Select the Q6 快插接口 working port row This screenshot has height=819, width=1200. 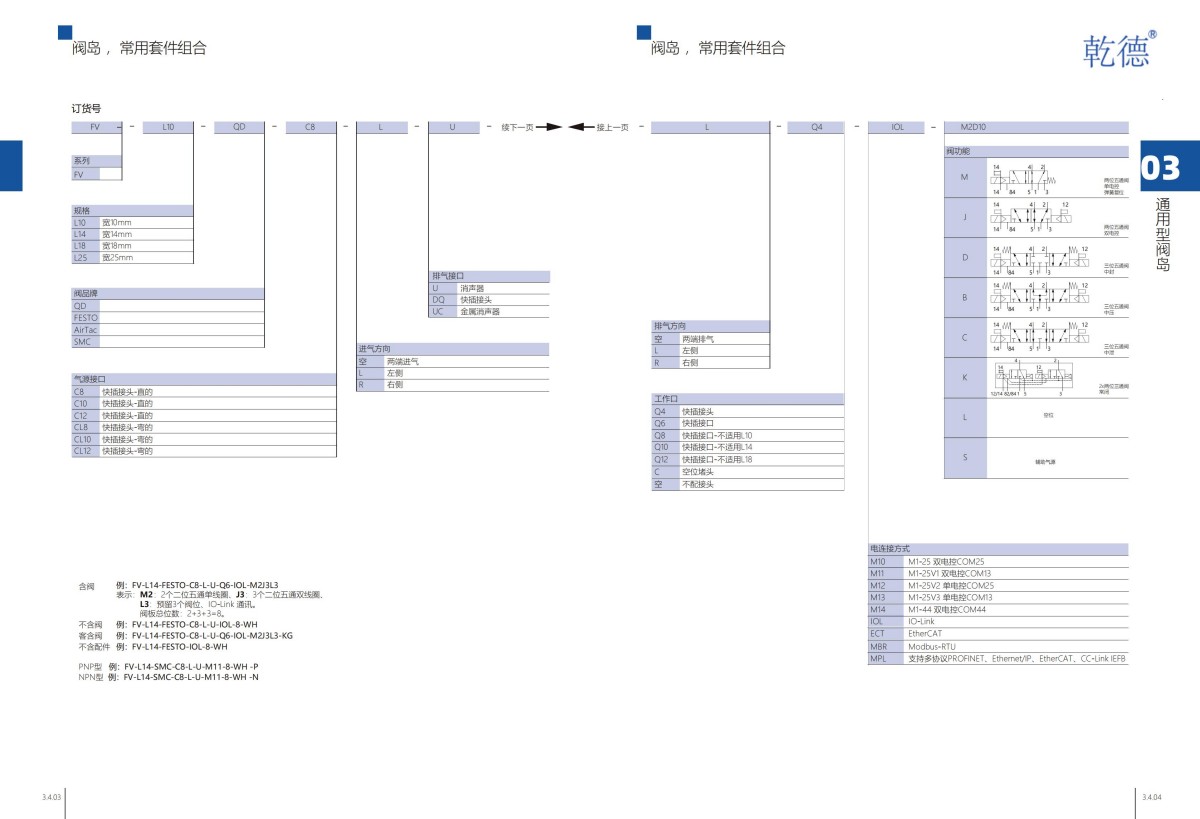coord(747,423)
